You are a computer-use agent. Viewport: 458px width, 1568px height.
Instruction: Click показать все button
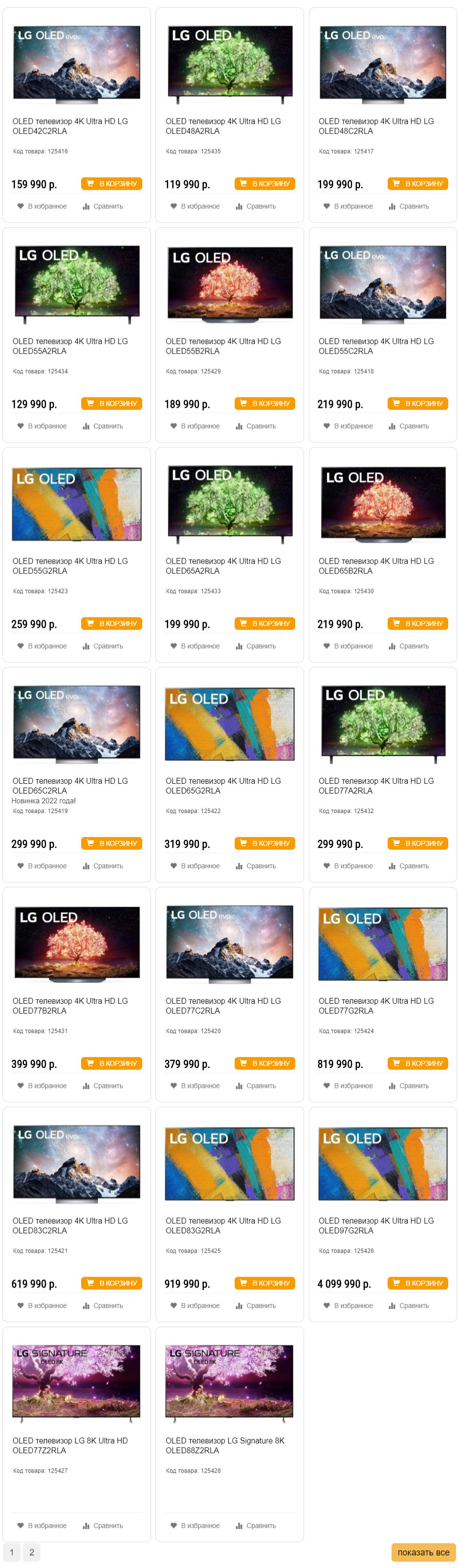[423, 1551]
